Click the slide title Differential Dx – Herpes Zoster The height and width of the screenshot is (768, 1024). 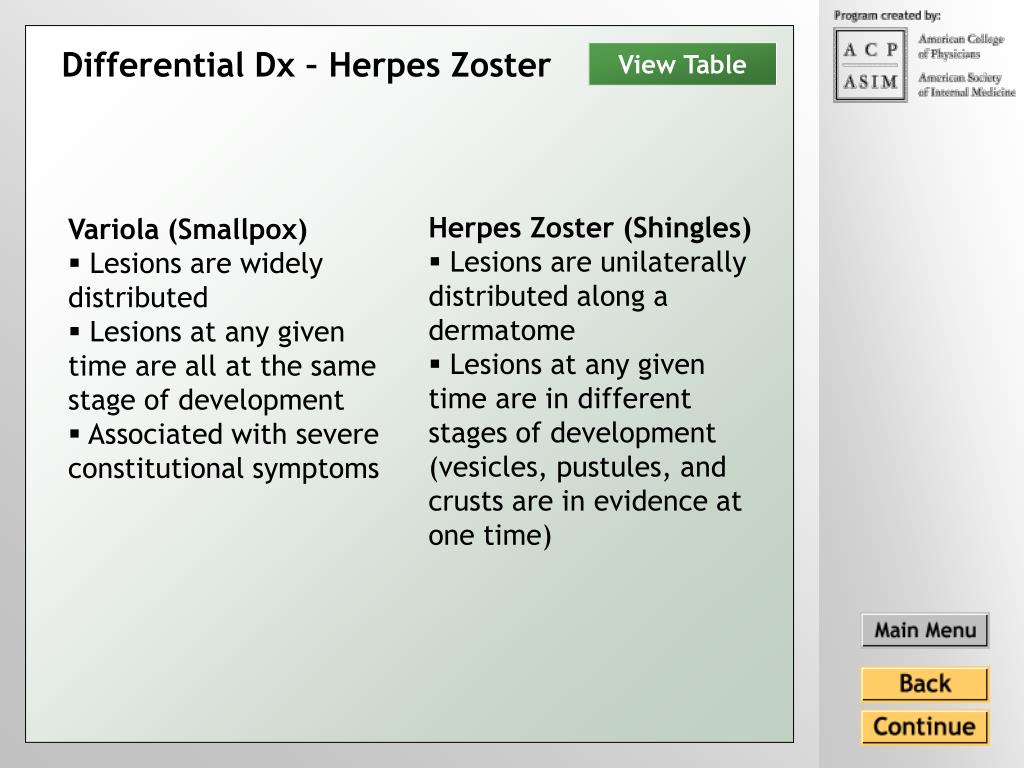(306, 65)
